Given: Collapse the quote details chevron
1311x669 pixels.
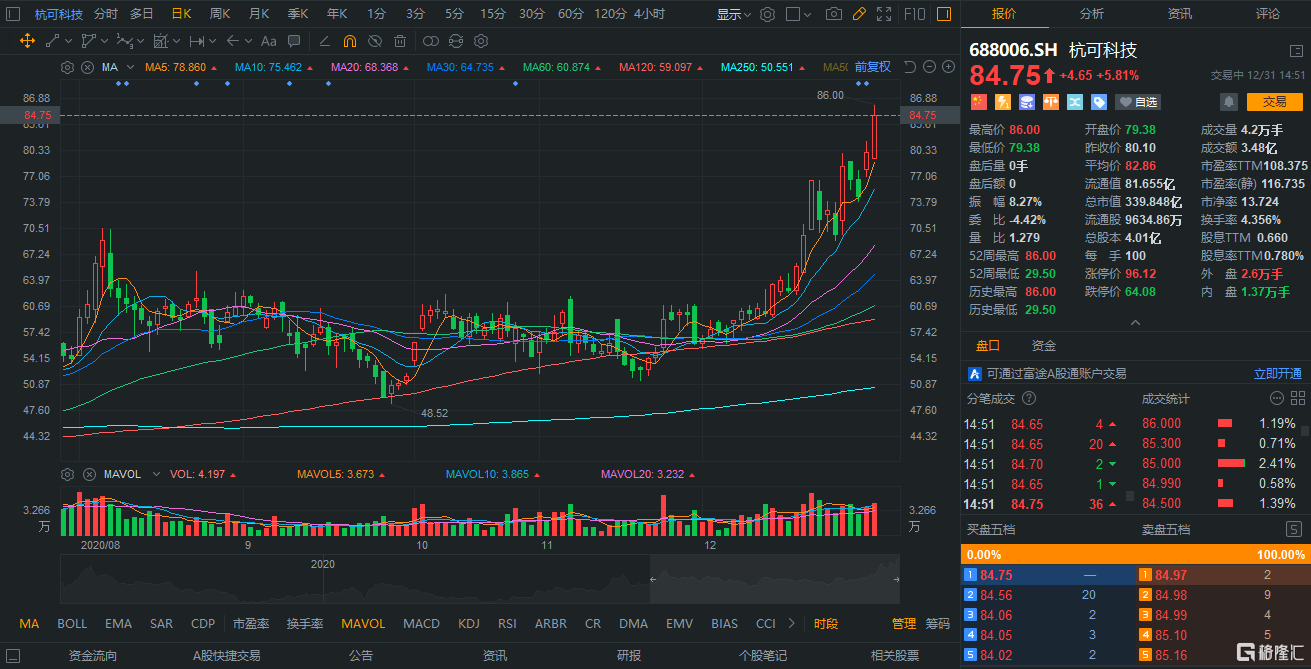Looking at the screenshot, I should pyautogui.click(x=1135, y=323).
